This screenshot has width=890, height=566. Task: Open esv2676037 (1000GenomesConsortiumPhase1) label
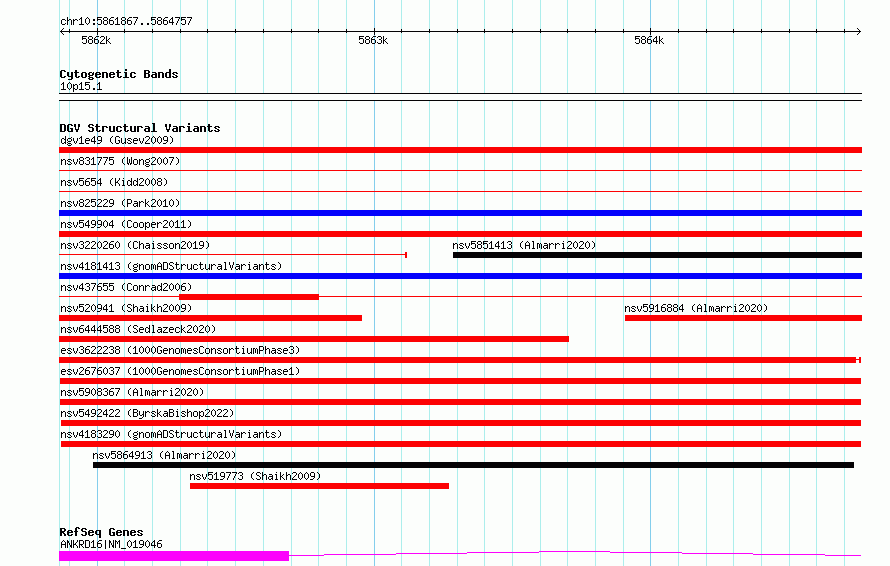tap(180, 371)
